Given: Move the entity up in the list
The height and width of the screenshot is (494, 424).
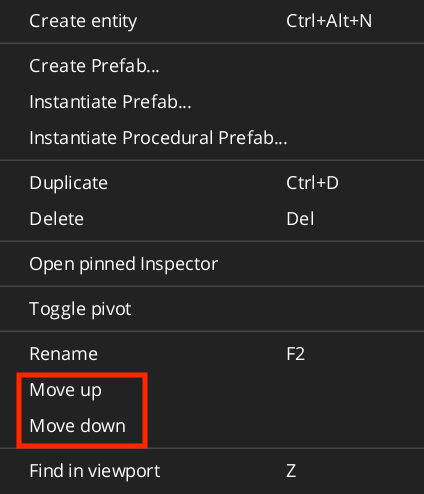Looking at the screenshot, I should coord(212,390).
